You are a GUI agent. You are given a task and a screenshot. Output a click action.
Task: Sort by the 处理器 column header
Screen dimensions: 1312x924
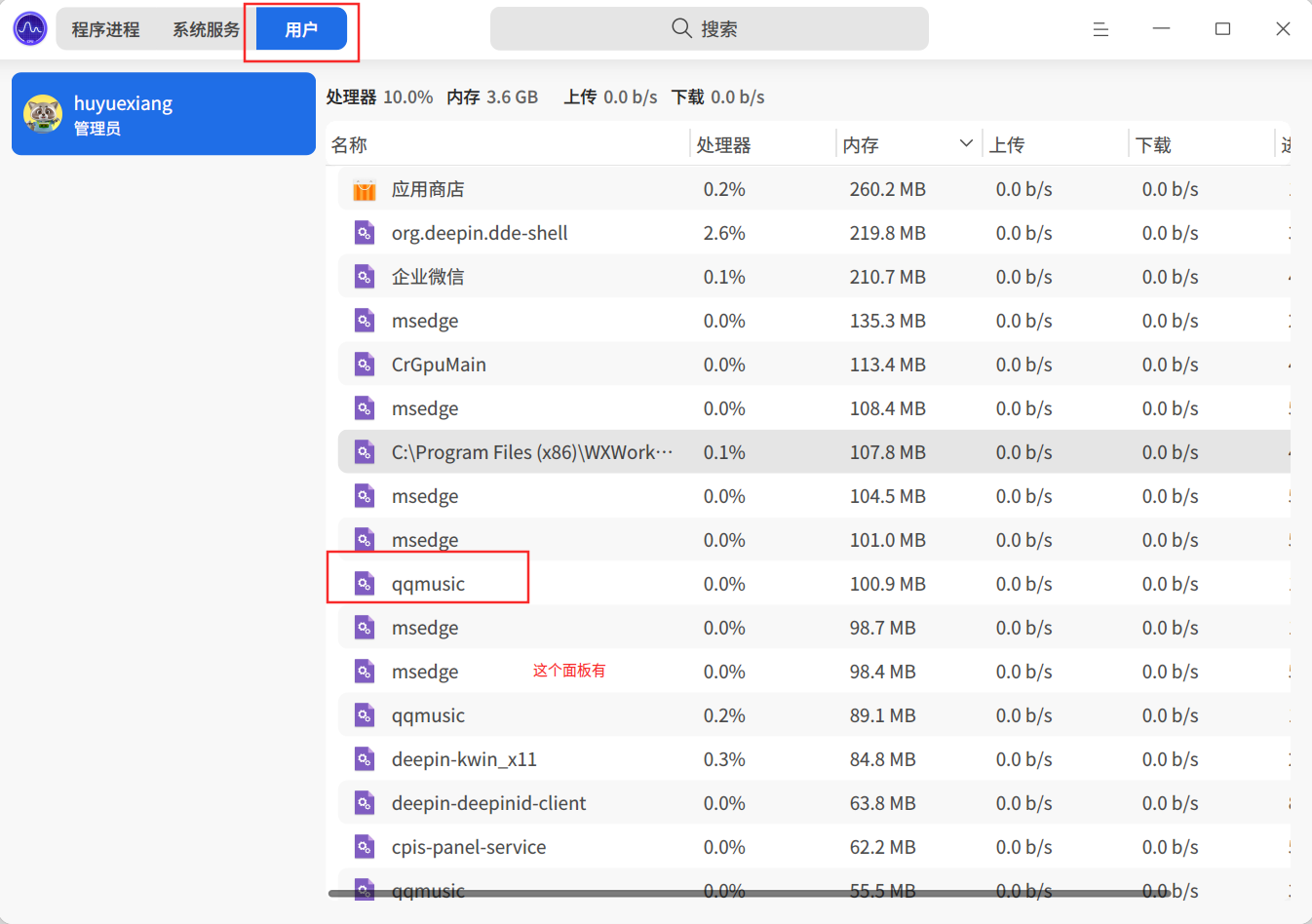(x=723, y=145)
